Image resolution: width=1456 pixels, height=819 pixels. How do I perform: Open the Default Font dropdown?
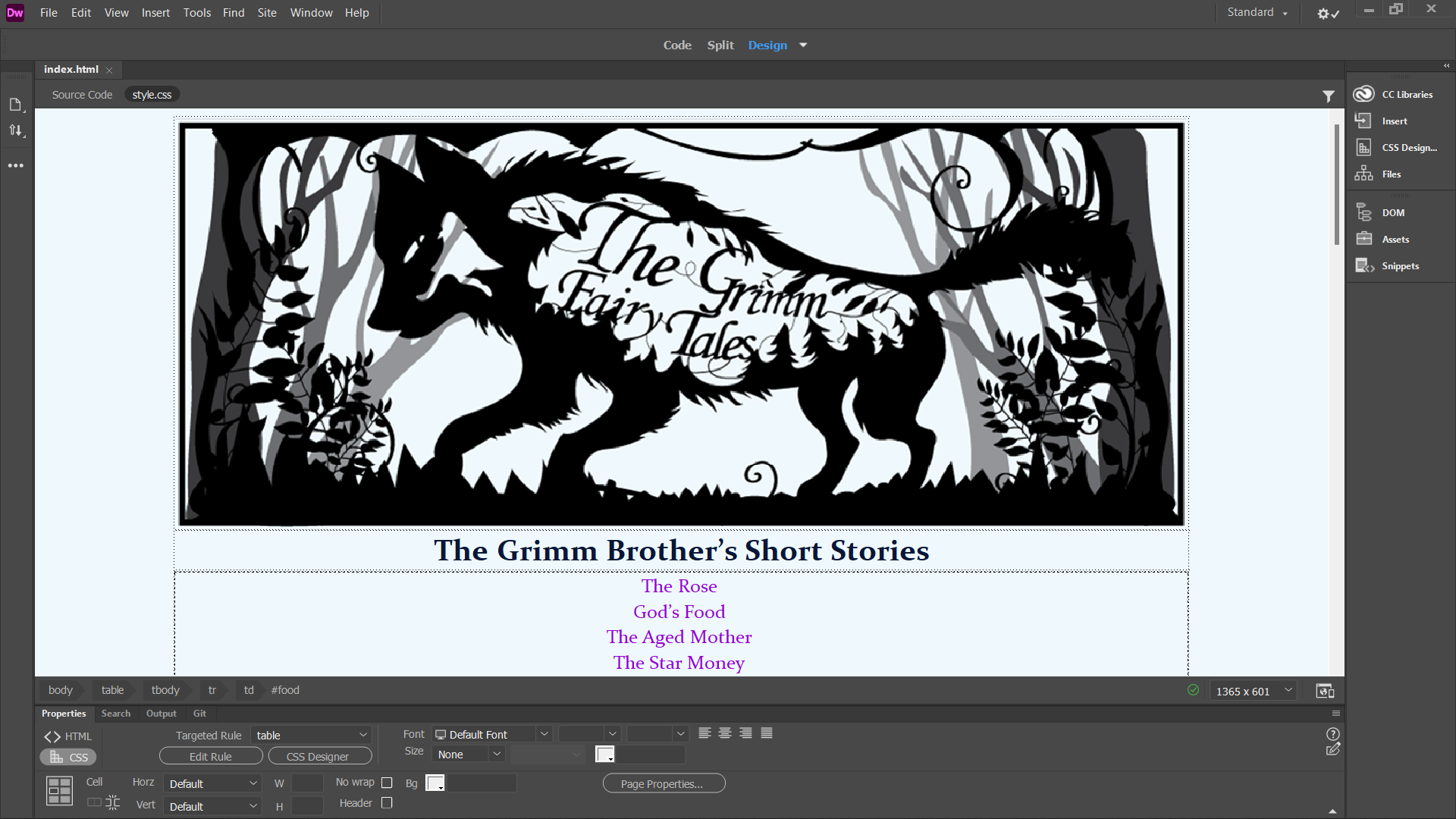pyautogui.click(x=491, y=734)
